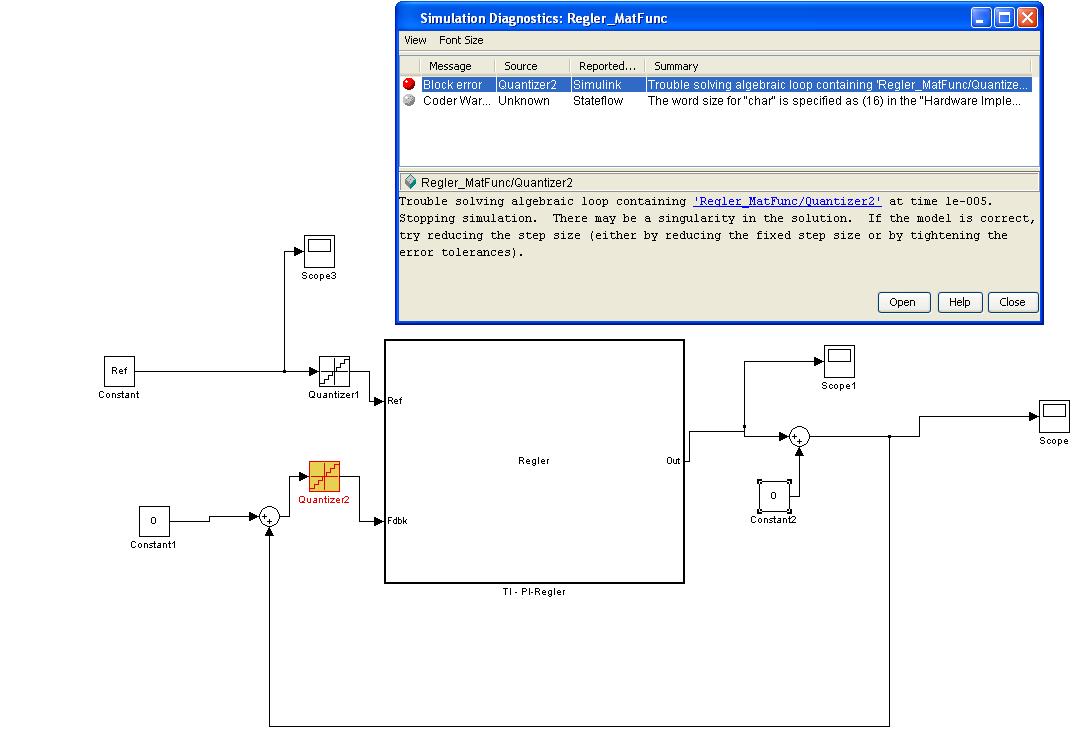Select the Constant1 block
The image size is (1090, 750).
click(x=153, y=521)
